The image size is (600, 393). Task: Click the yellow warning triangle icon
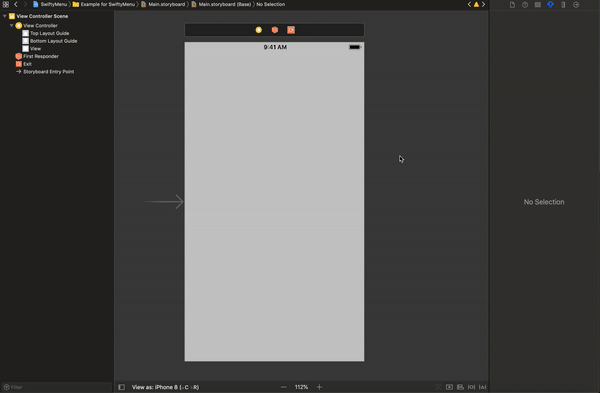(x=476, y=5)
